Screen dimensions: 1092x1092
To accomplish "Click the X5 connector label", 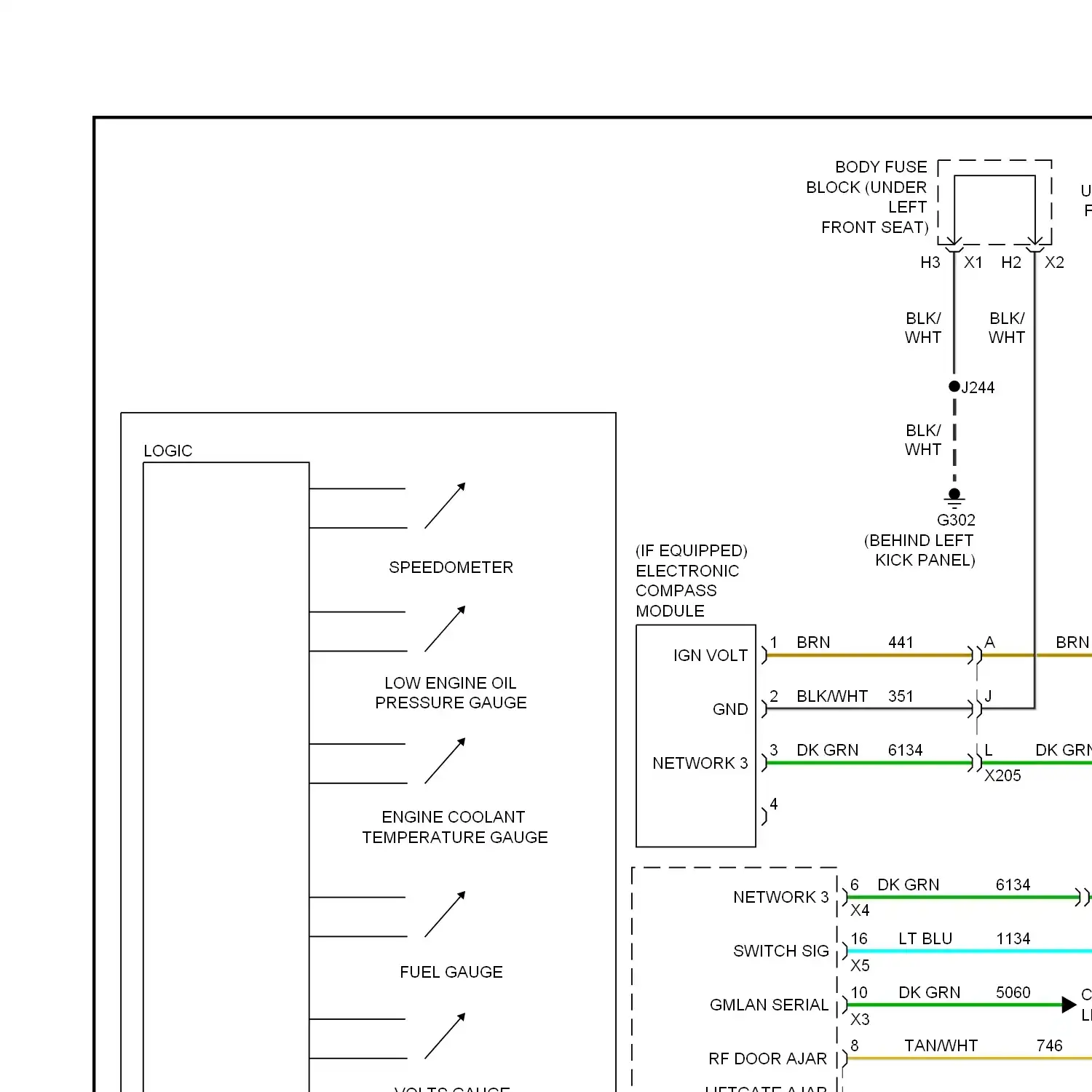I will point(860,965).
